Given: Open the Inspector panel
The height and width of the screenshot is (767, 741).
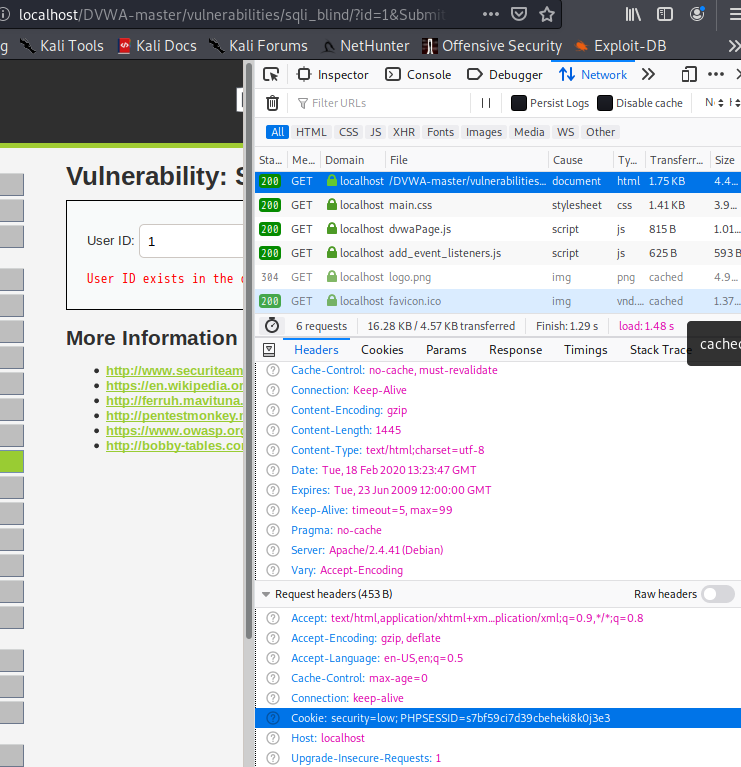Looking at the screenshot, I should (333, 75).
